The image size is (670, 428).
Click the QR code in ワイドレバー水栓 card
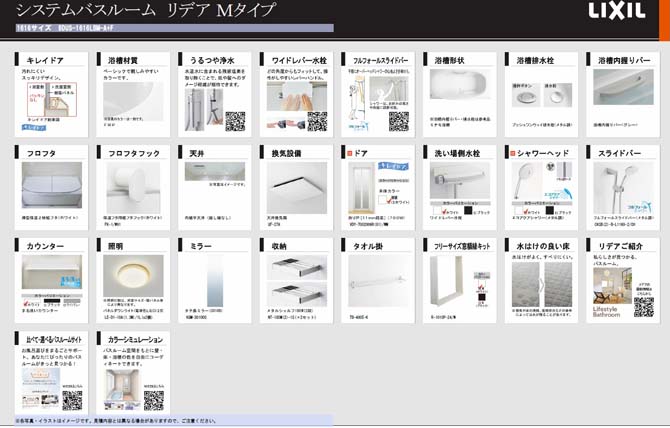tap(317, 121)
